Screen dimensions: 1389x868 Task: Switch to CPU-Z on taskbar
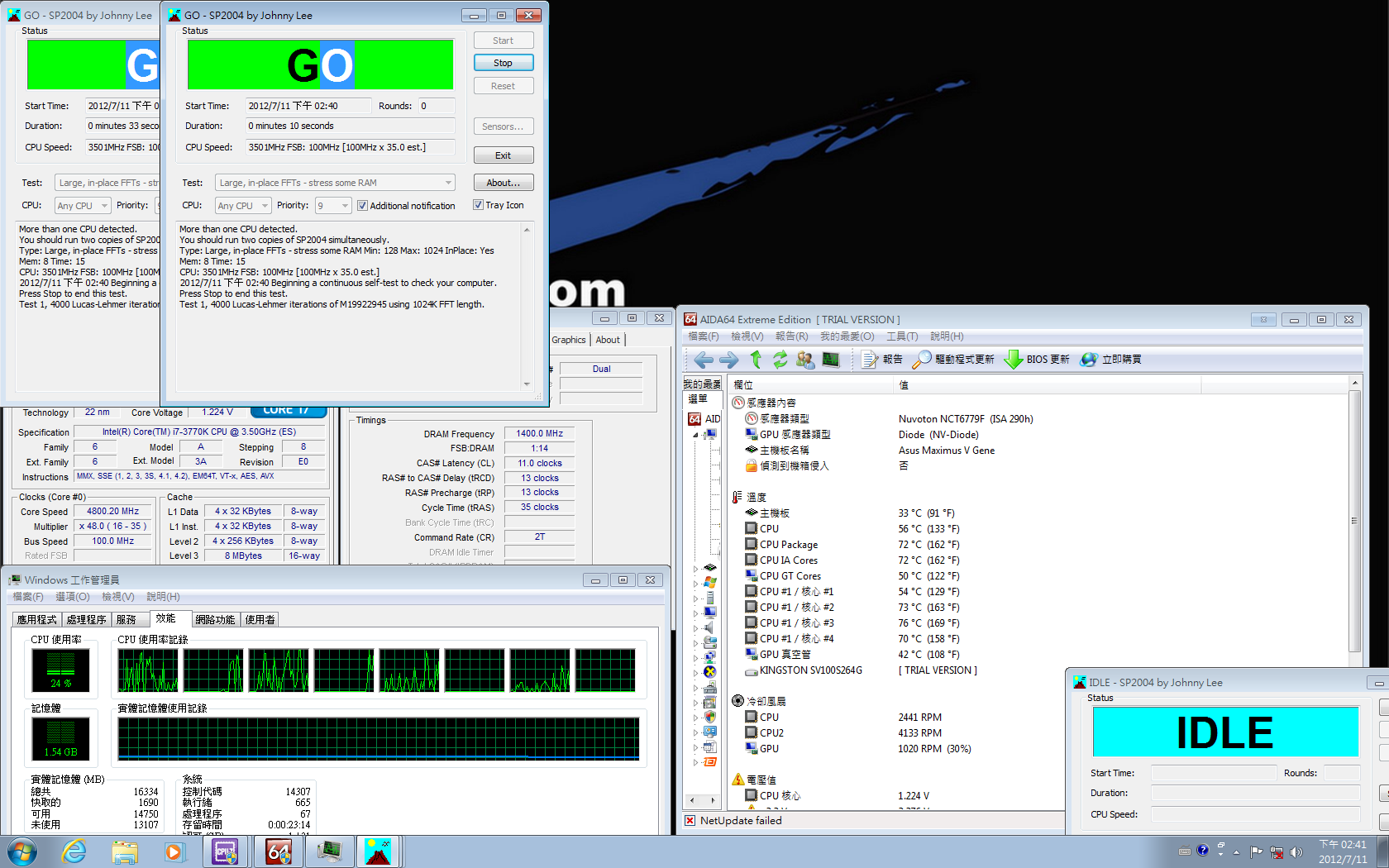[x=226, y=851]
